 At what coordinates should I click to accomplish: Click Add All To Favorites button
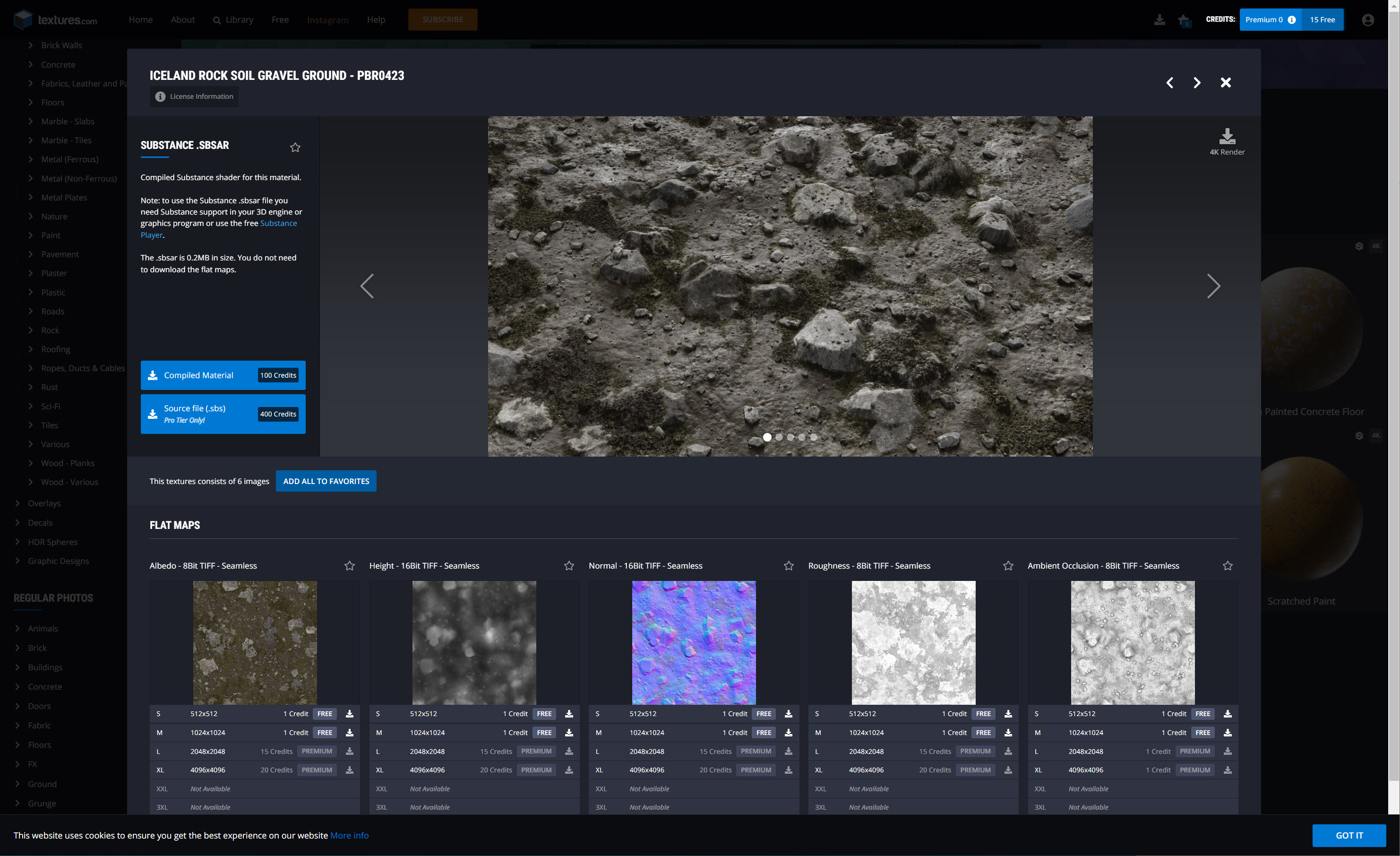tap(326, 481)
